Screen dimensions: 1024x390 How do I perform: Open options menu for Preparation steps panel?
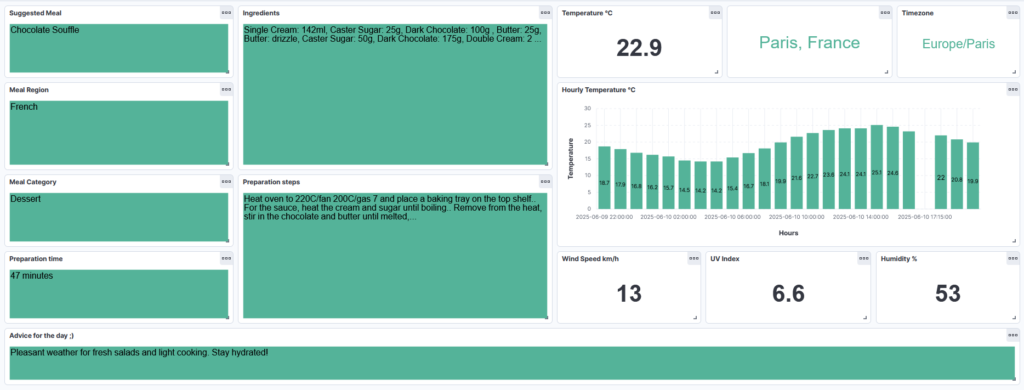pyautogui.click(x=545, y=182)
